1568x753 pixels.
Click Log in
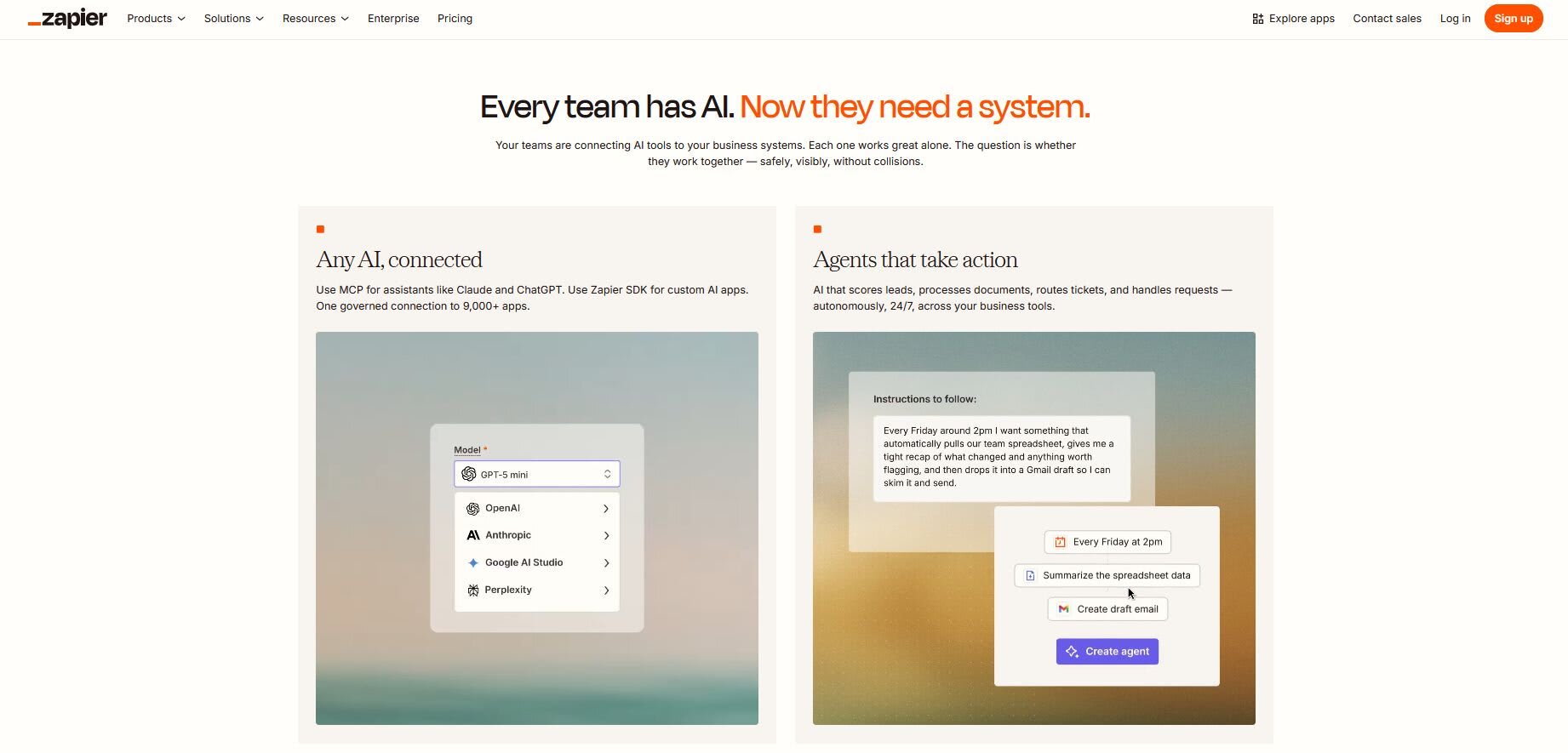pos(1455,19)
